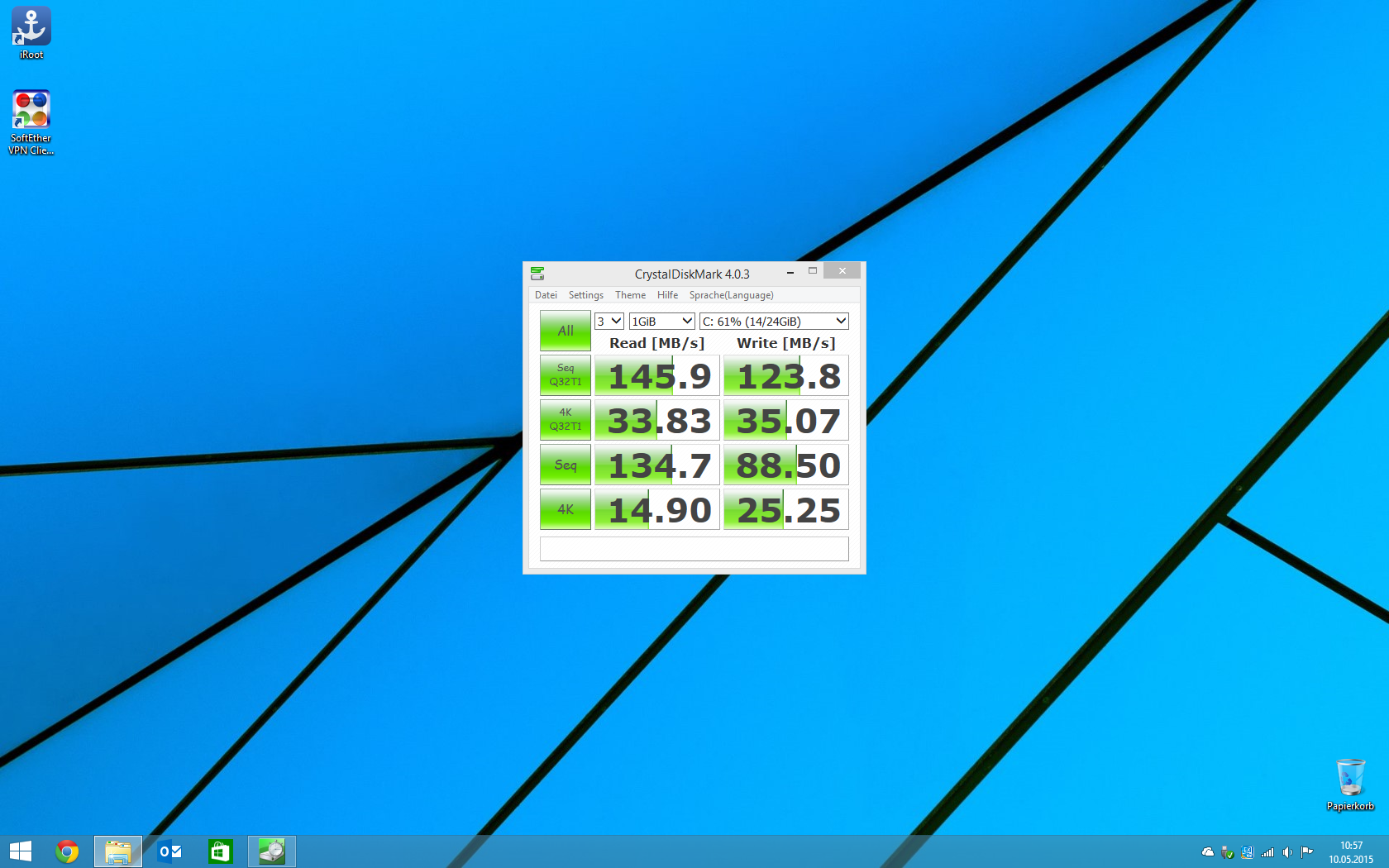
Task: Start the 4K Q32T1 test
Action: click(566, 420)
